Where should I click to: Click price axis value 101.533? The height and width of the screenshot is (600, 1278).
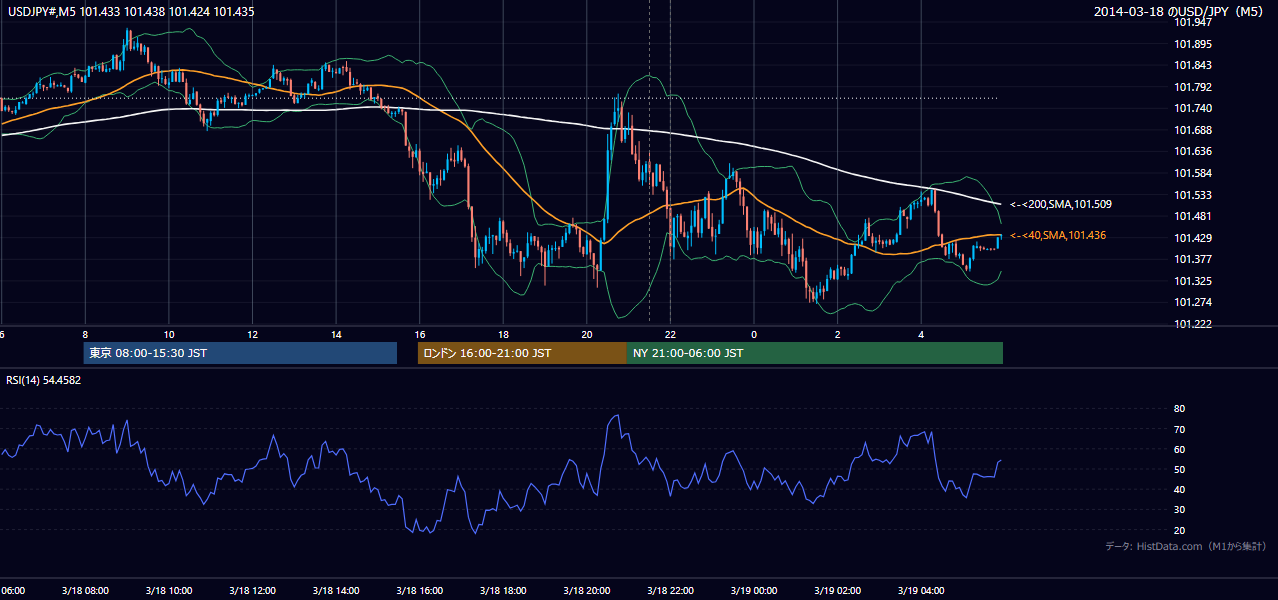[1193, 195]
